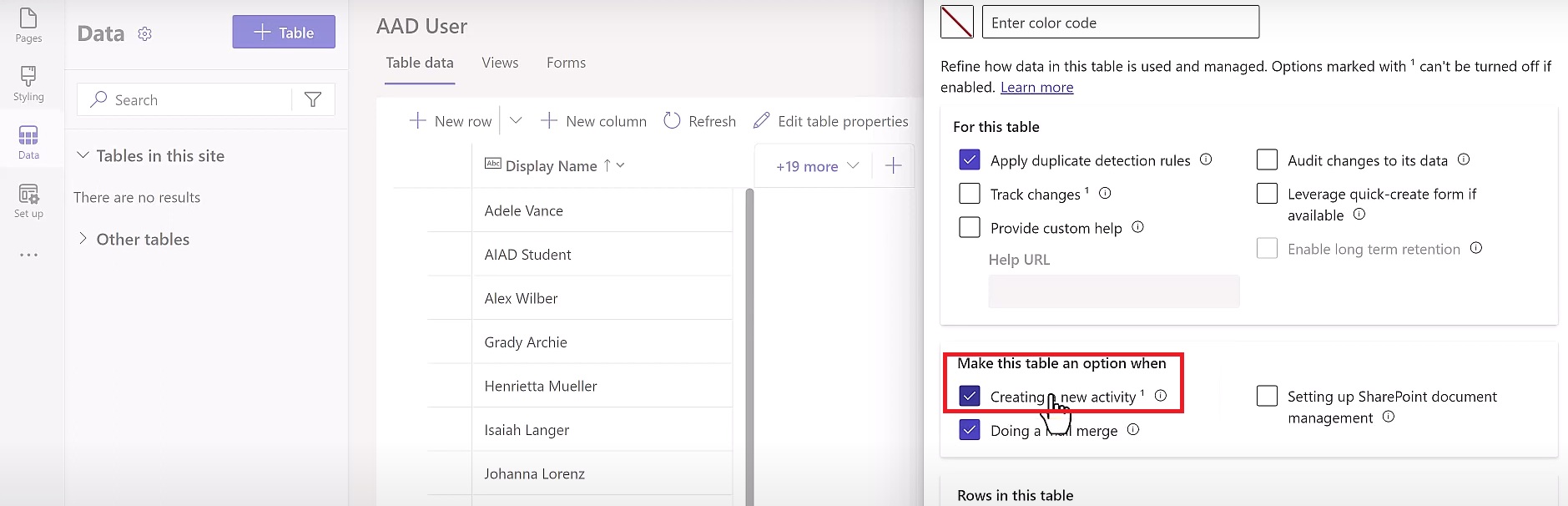Screen dimensions: 1568x506
Task: Switch to the Views tab
Action: pyautogui.click(x=500, y=63)
